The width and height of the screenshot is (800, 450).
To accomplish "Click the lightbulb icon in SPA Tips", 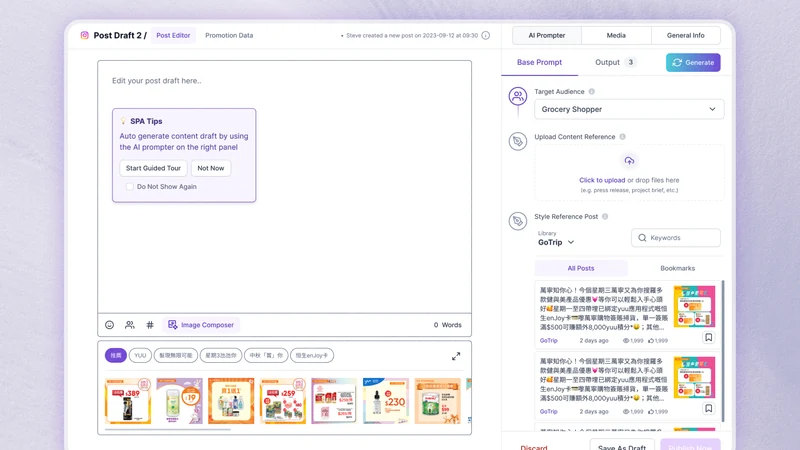I will pyautogui.click(x=123, y=121).
